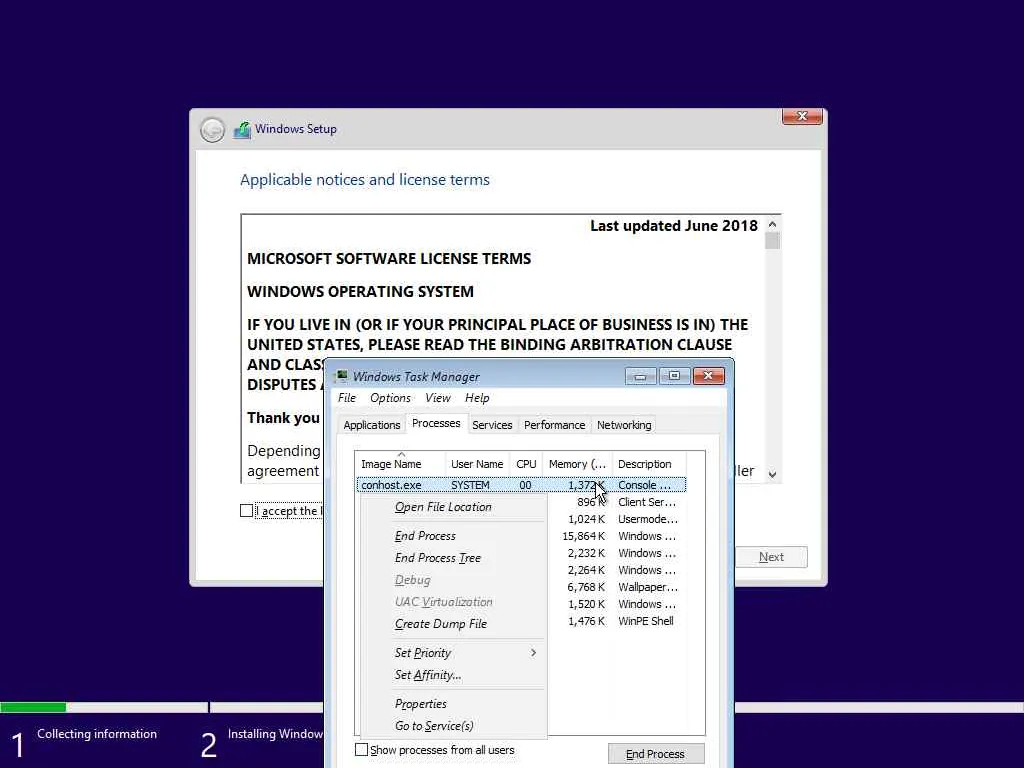Click the Next button in Windows Setup
1024x768 pixels.
pyautogui.click(x=771, y=557)
